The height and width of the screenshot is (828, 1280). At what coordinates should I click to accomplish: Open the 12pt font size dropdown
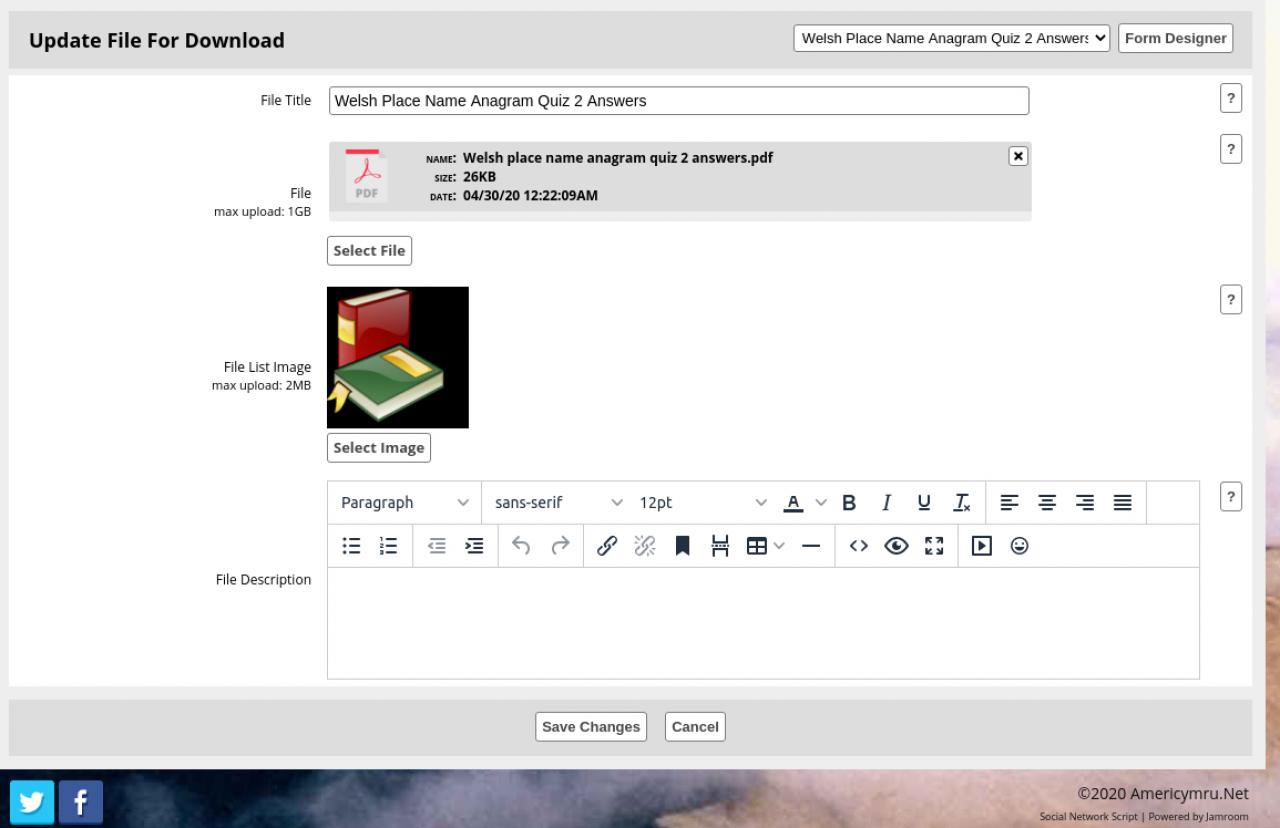[x=703, y=503]
